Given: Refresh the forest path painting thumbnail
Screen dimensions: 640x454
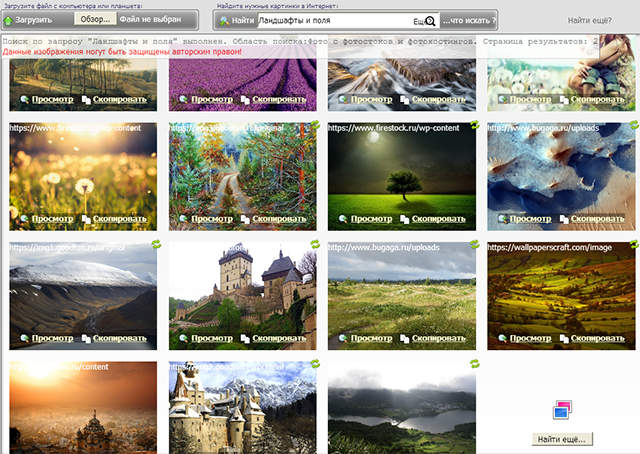Looking at the screenshot, I should coord(315,125).
